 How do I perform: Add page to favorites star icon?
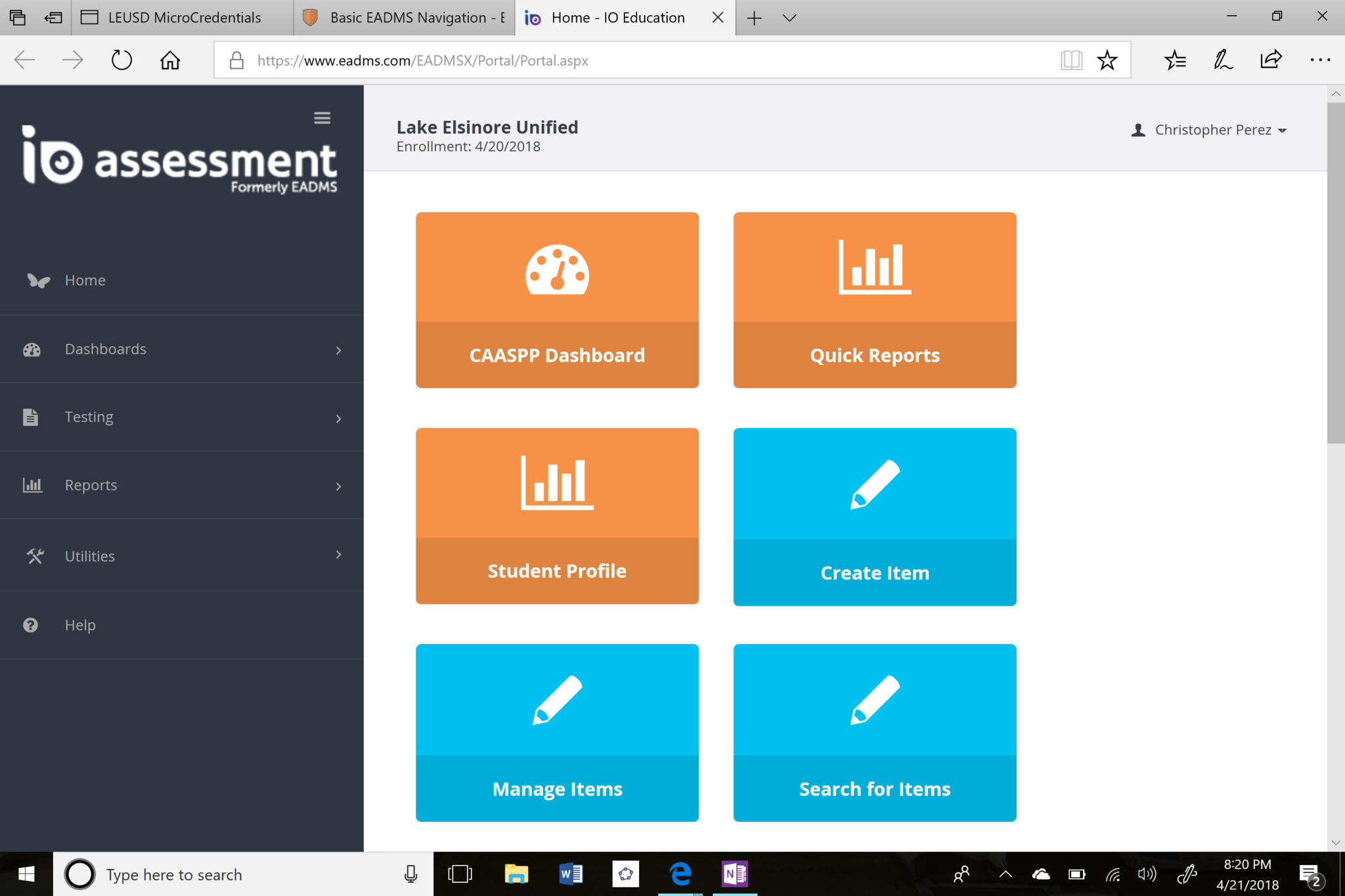click(x=1107, y=60)
